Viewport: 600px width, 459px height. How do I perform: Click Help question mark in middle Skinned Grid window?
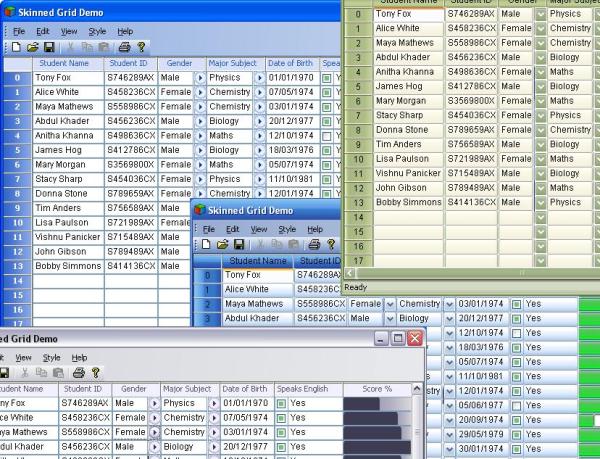(x=331, y=244)
